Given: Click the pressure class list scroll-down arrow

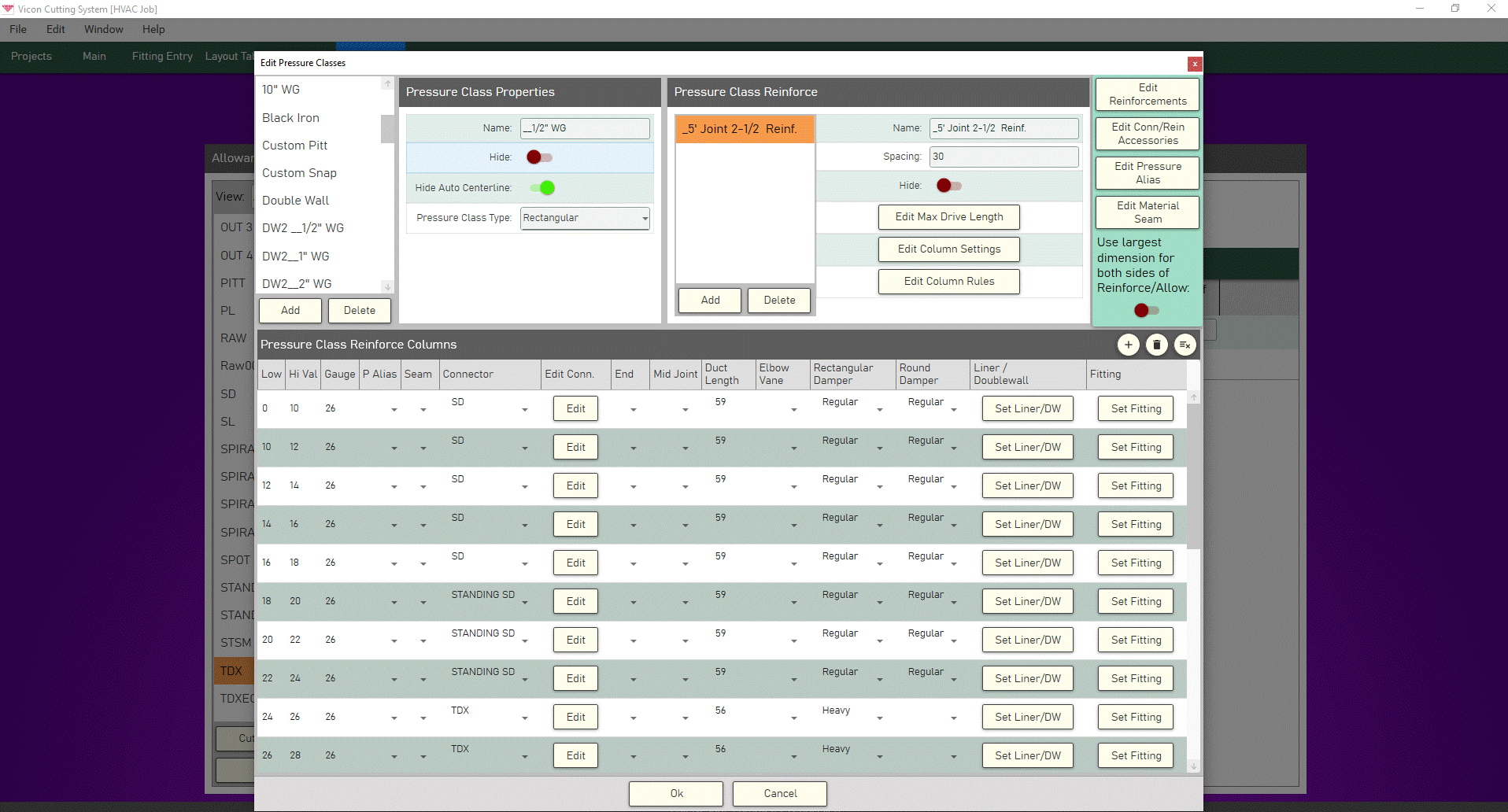Looking at the screenshot, I should [387, 286].
